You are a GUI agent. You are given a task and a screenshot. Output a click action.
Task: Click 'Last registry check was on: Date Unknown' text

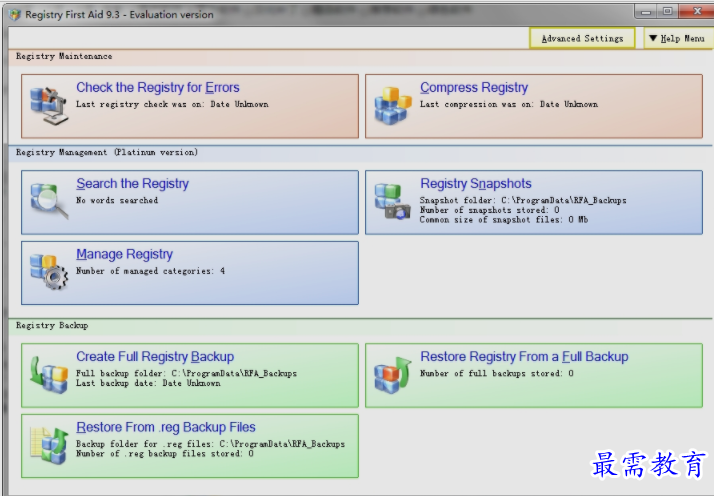[x=172, y=104]
